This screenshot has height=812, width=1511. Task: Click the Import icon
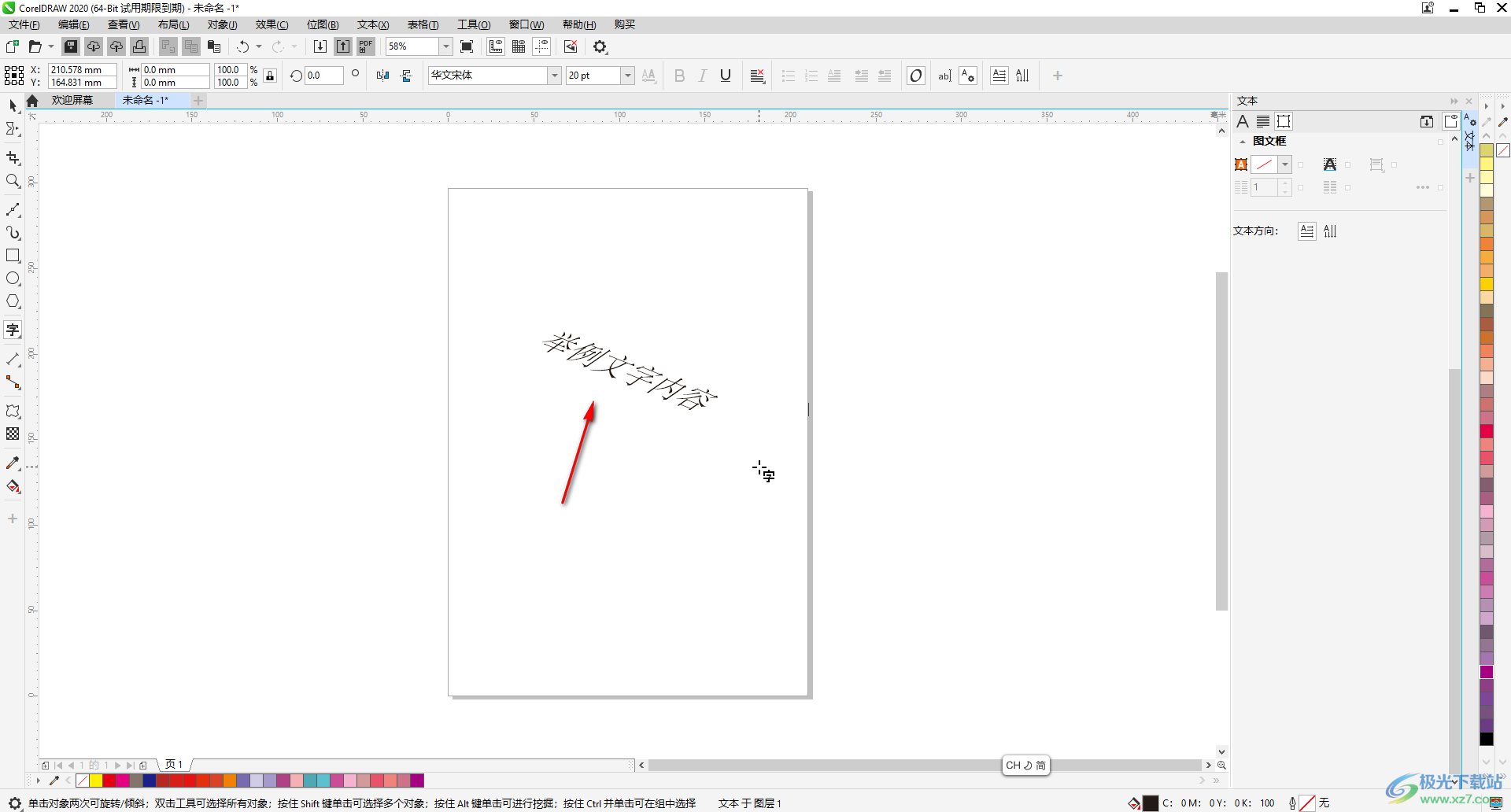(320, 46)
